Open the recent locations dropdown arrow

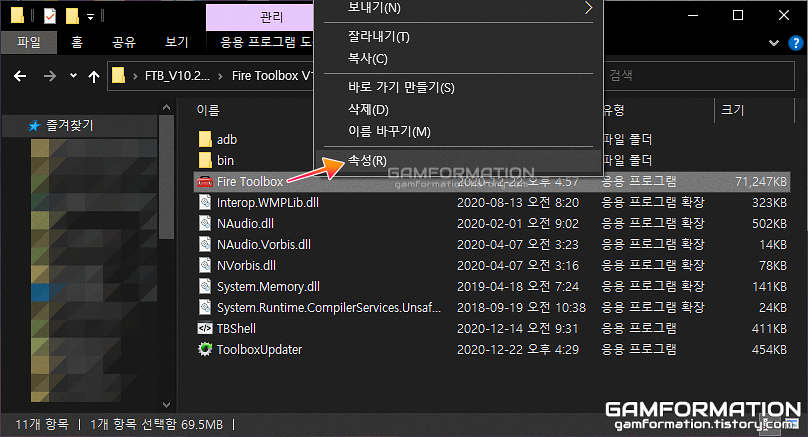coord(73,76)
